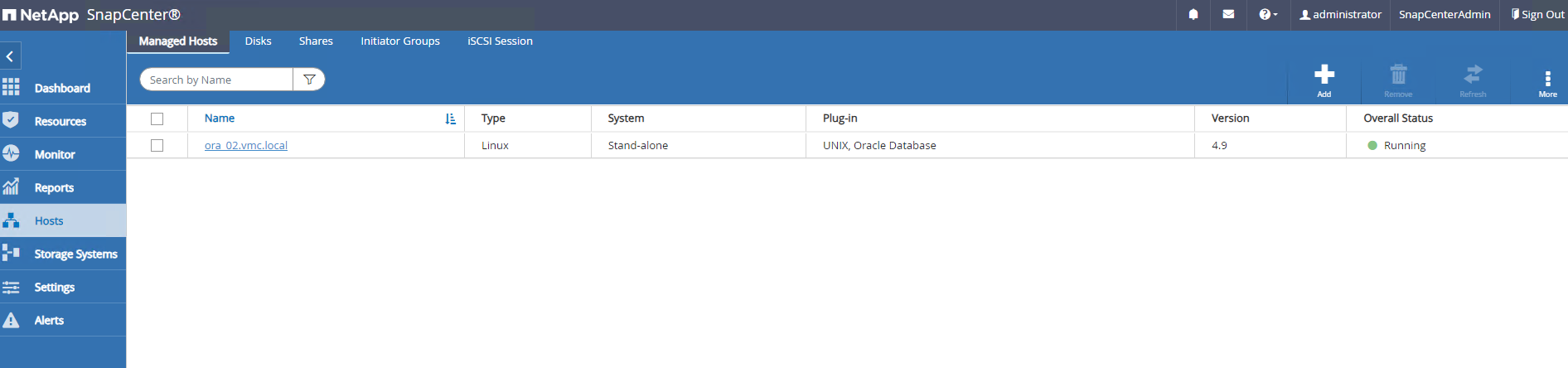Click the Hosts network icon
This screenshot has height=368, width=1568.
coord(11,220)
